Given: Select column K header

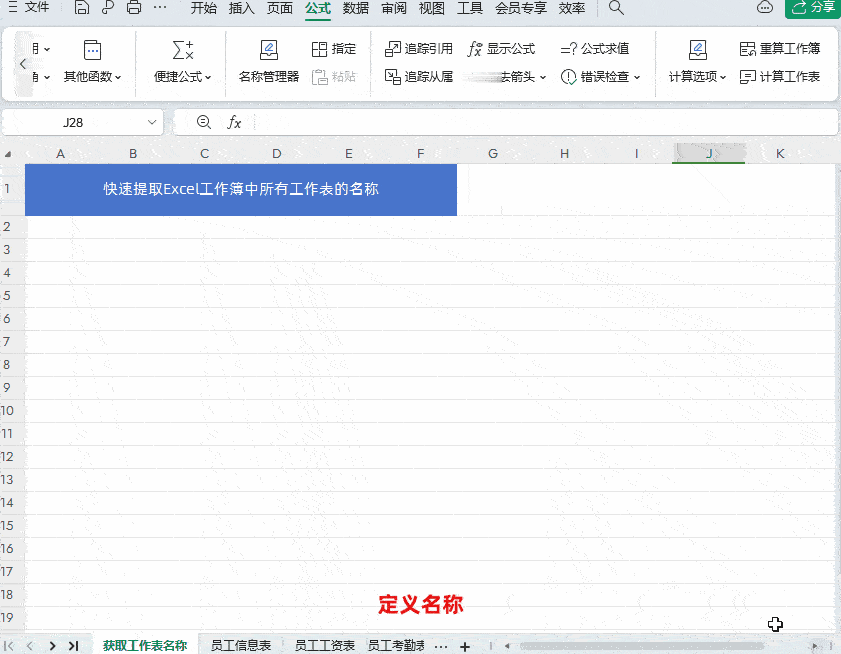Looking at the screenshot, I should pos(780,154).
